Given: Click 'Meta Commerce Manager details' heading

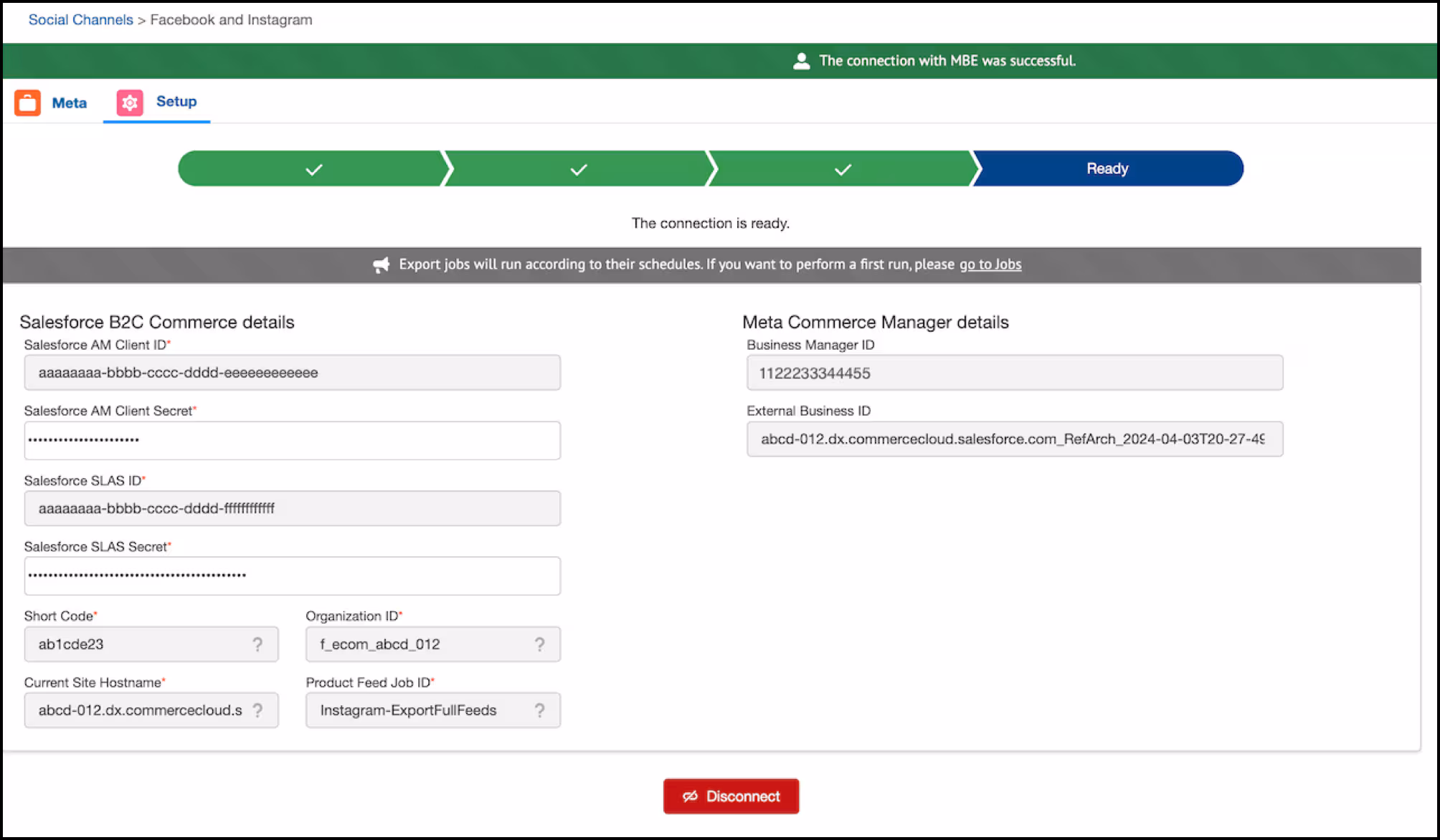Looking at the screenshot, I should (876, 322).
